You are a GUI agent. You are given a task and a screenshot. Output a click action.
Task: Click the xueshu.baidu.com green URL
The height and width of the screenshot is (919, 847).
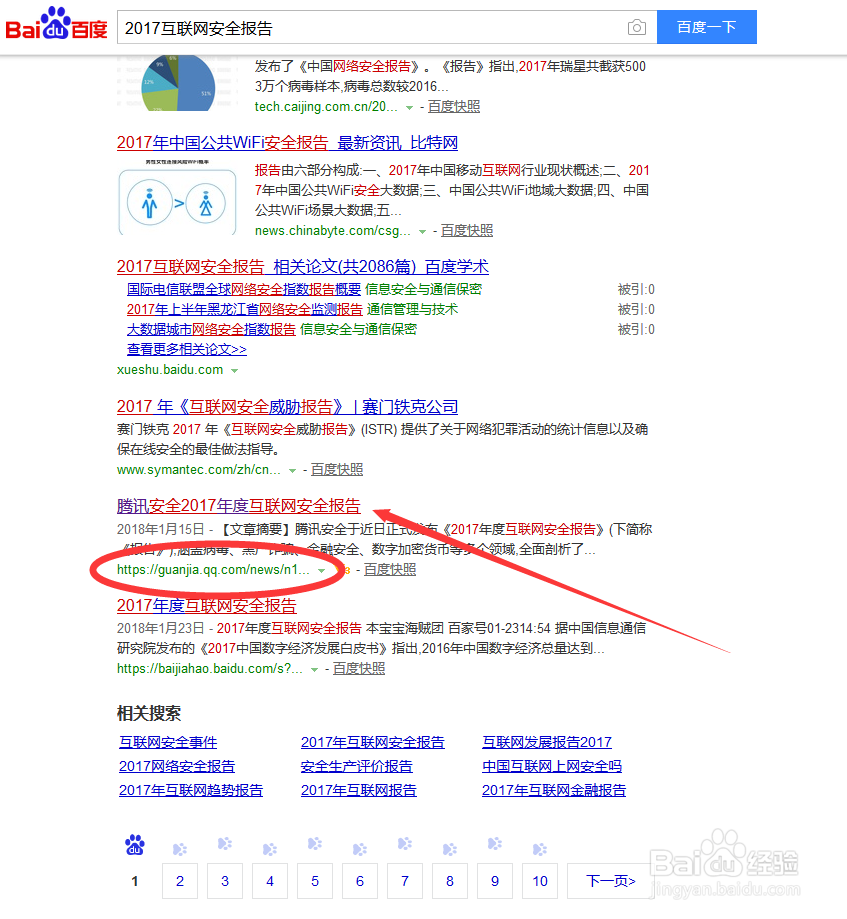point(170,370)
